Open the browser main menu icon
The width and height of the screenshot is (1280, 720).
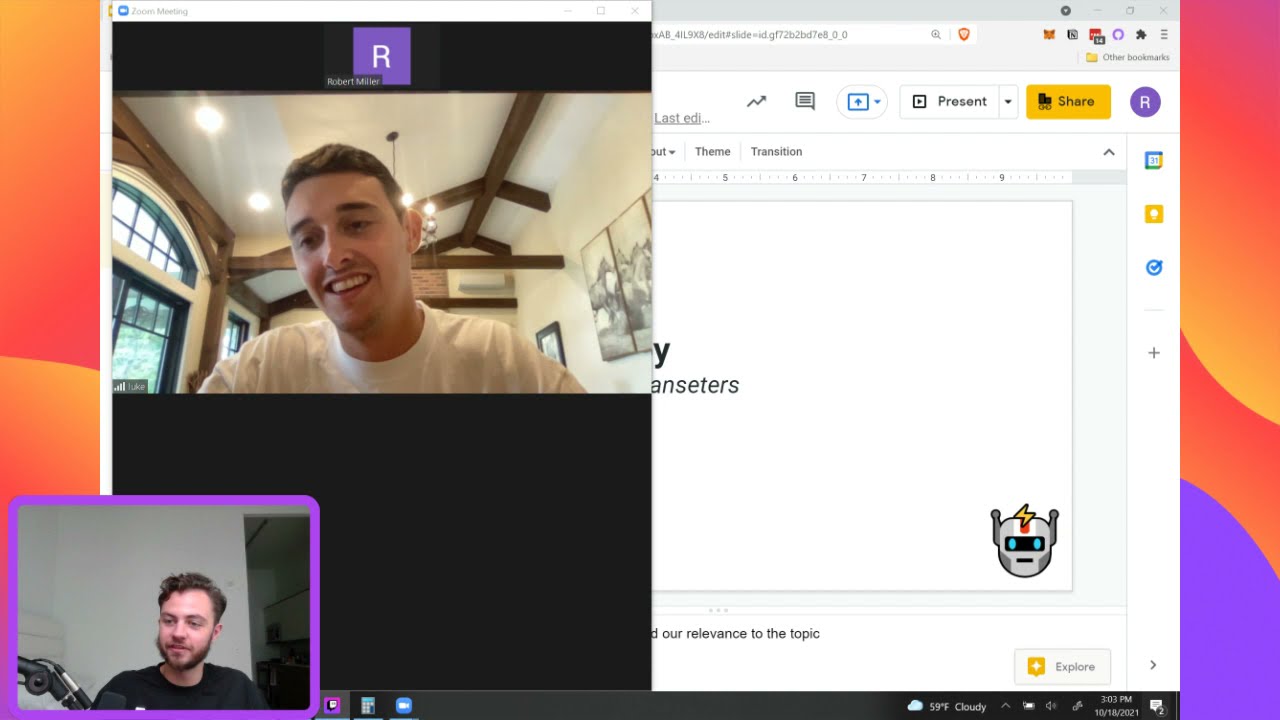coord(1164,34)
